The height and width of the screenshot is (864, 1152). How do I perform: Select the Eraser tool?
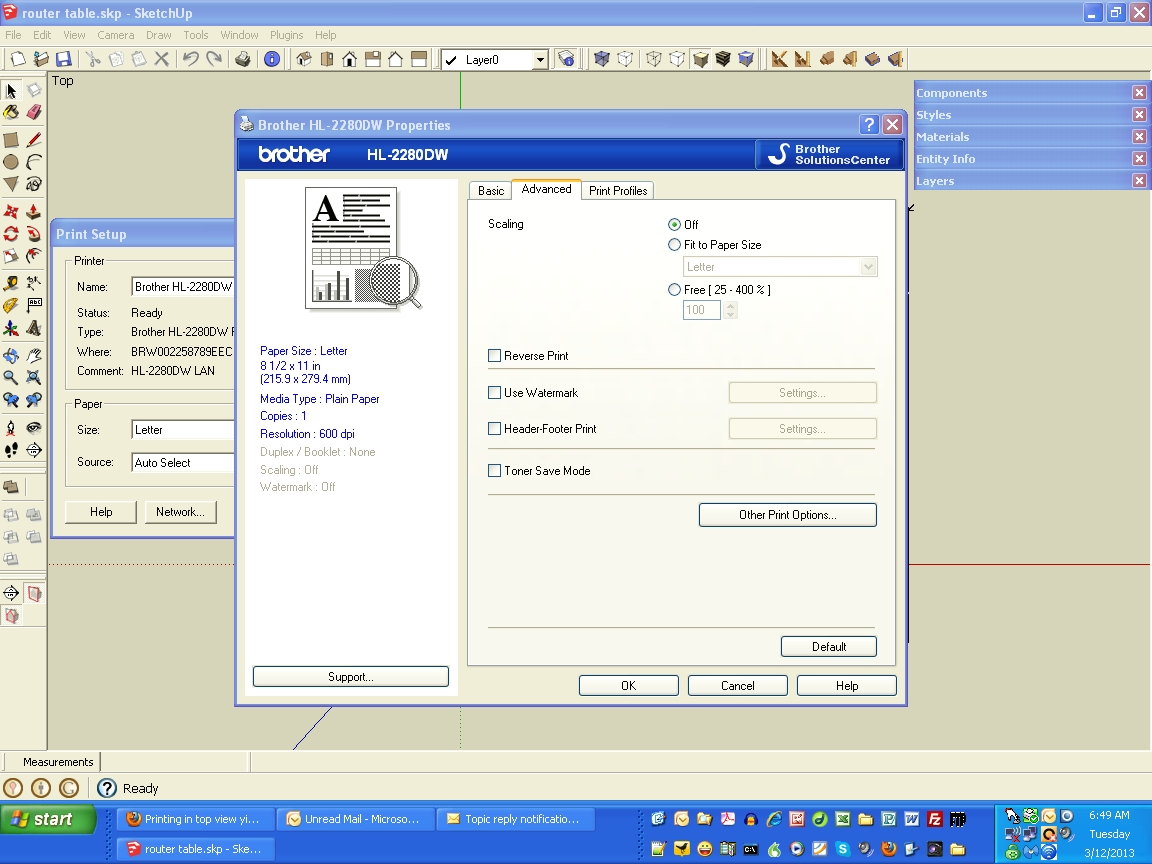[34, 113]
